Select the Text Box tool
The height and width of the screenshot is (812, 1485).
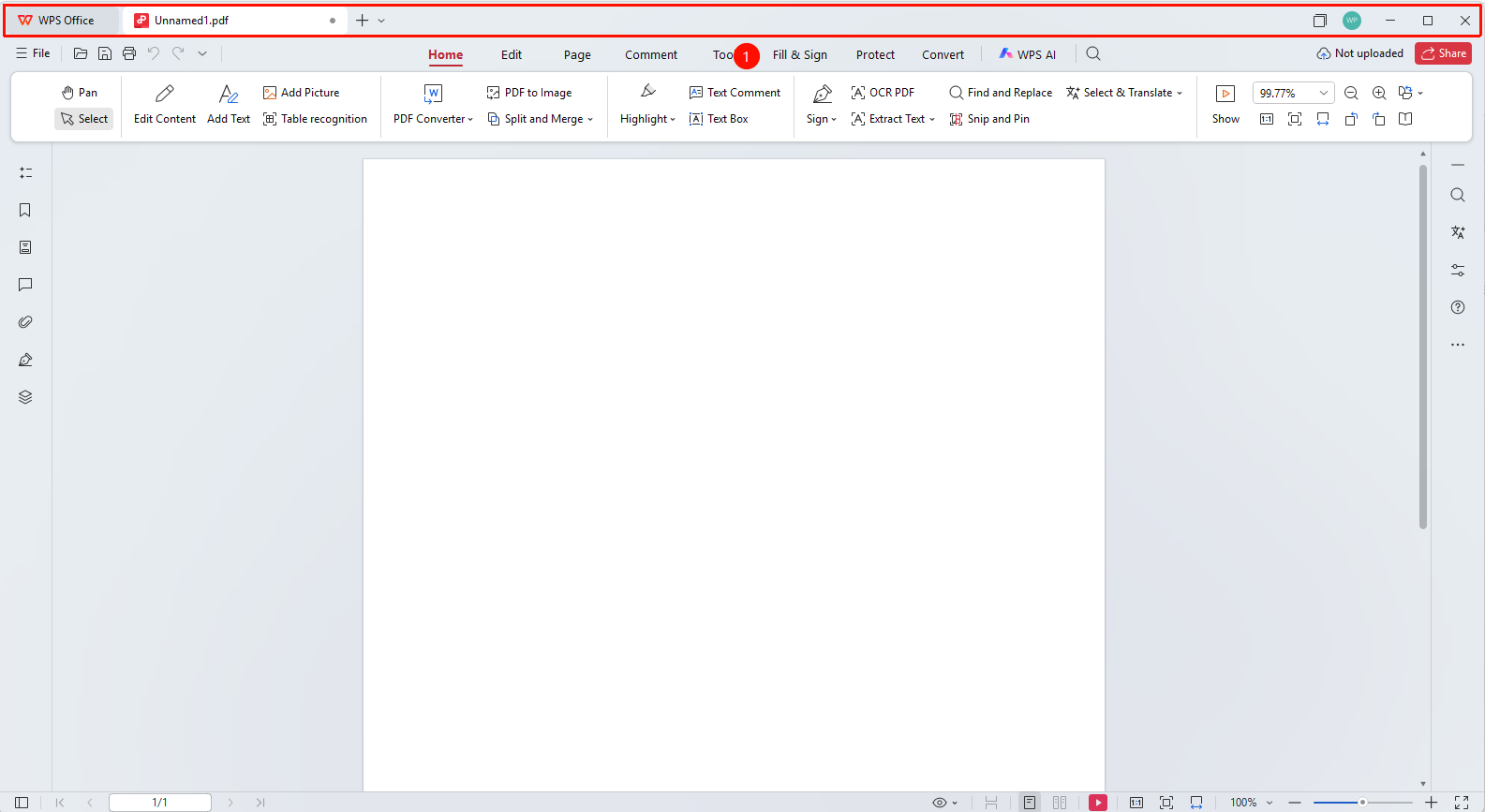[719, 119]
